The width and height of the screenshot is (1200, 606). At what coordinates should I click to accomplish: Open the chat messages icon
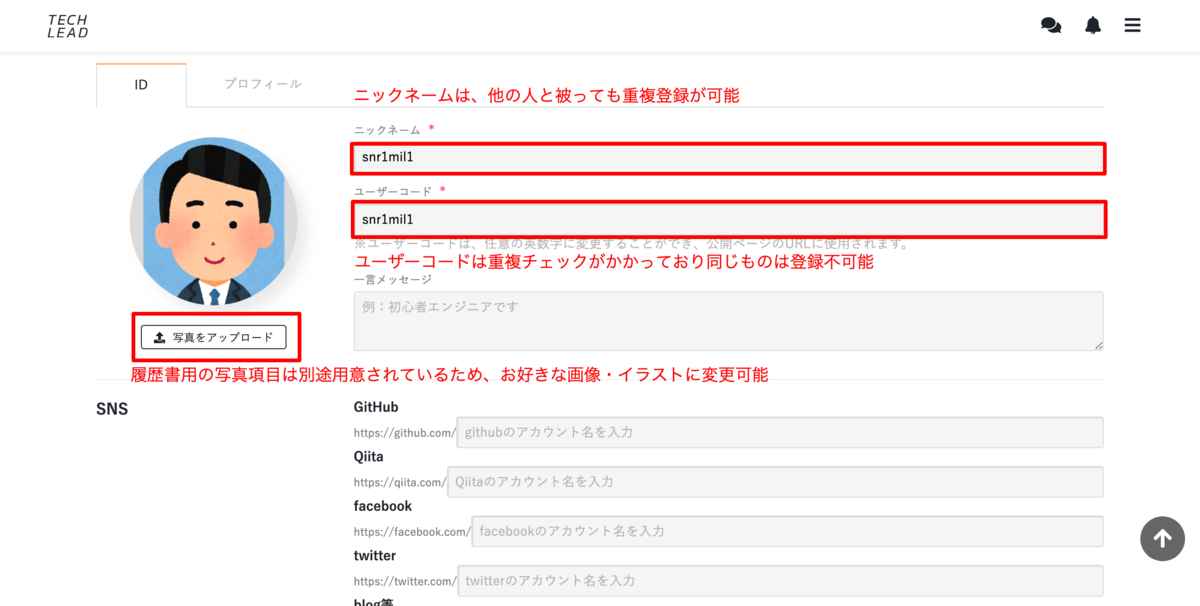click(1051, 26)
